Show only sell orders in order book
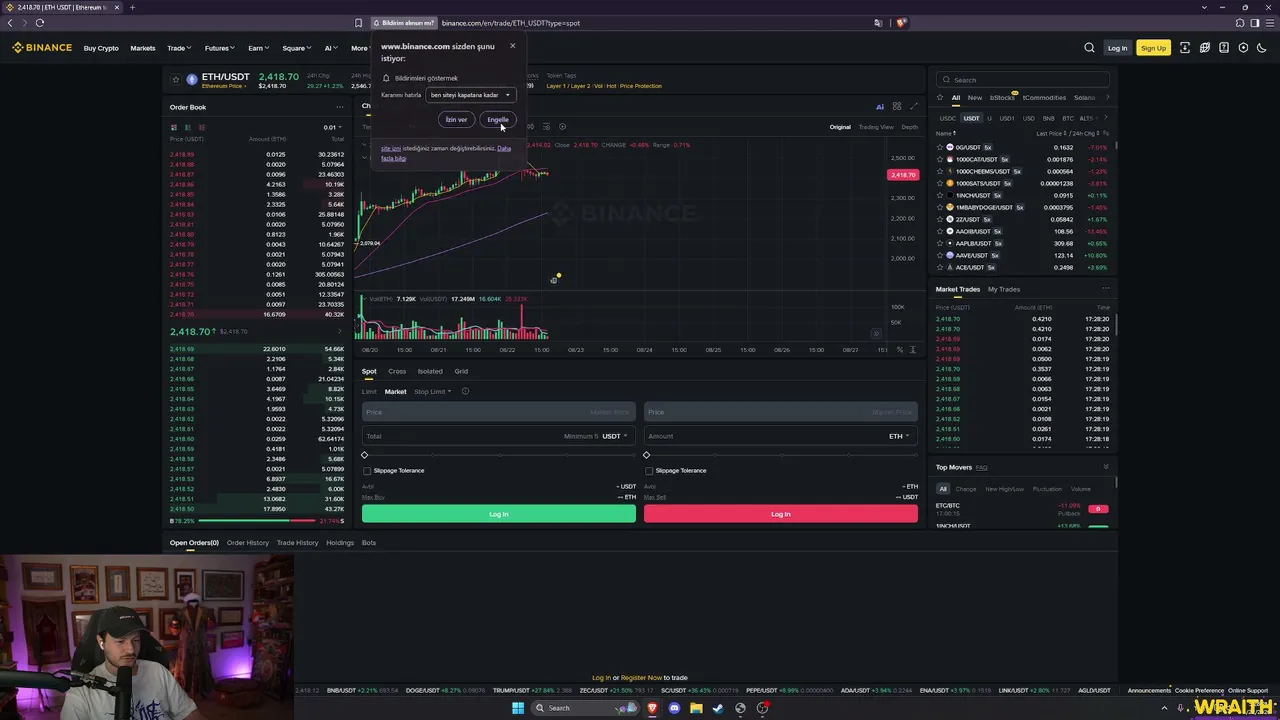The width and height of the screenshot is (1280, 720). coord(201,127)
